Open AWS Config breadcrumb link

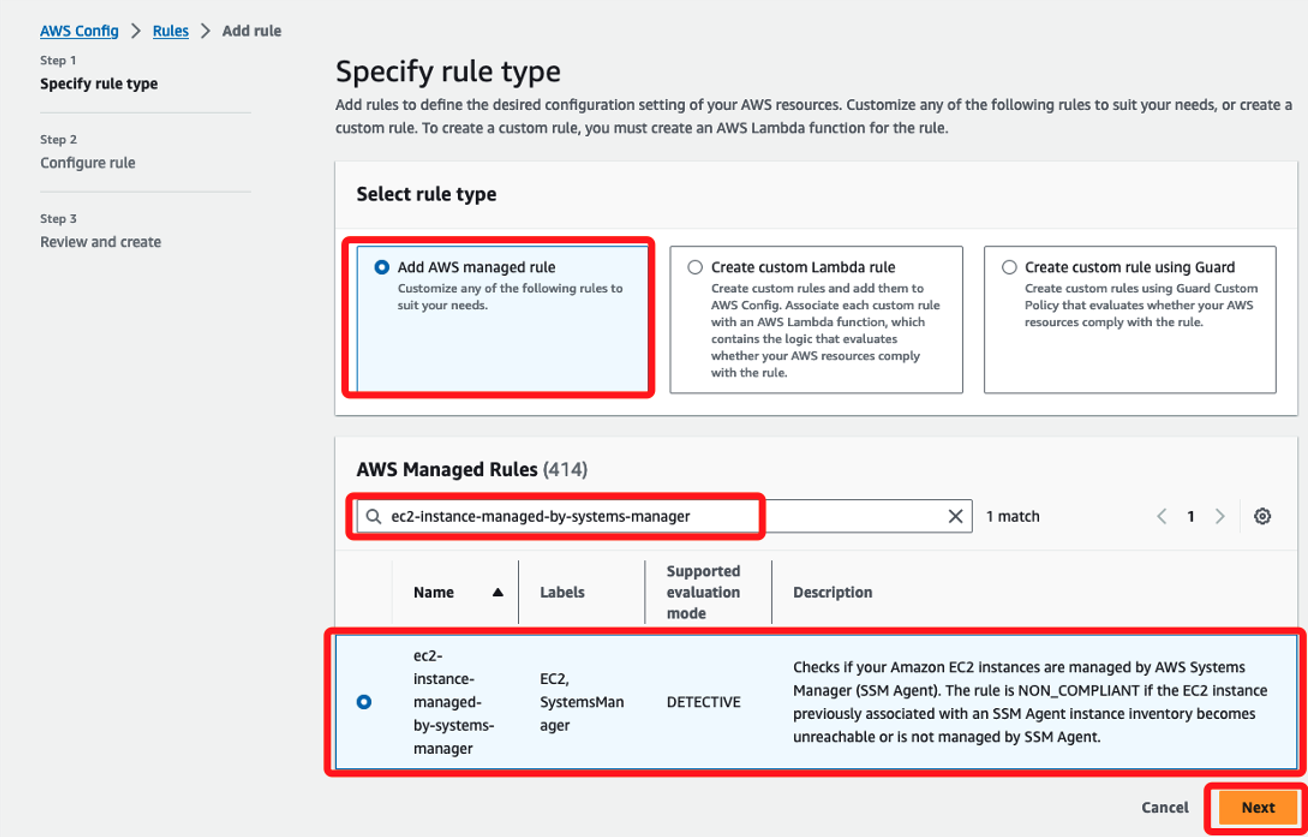[79, 31]
